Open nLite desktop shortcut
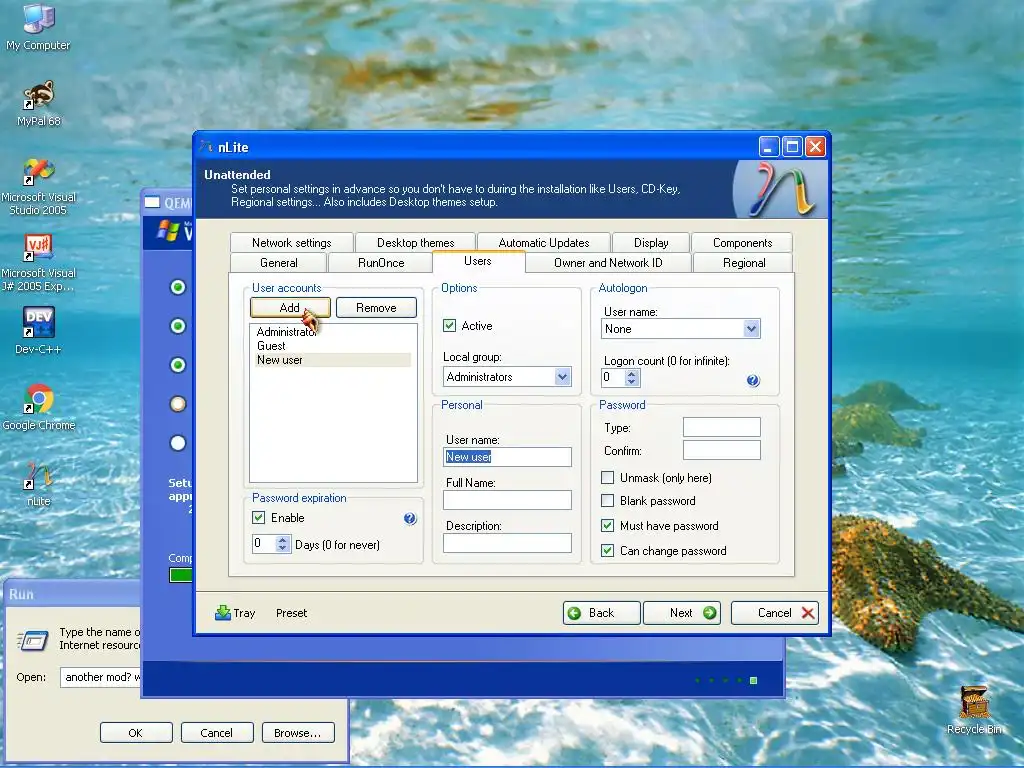The image size is (1024, 768). (x=38, y=485)
